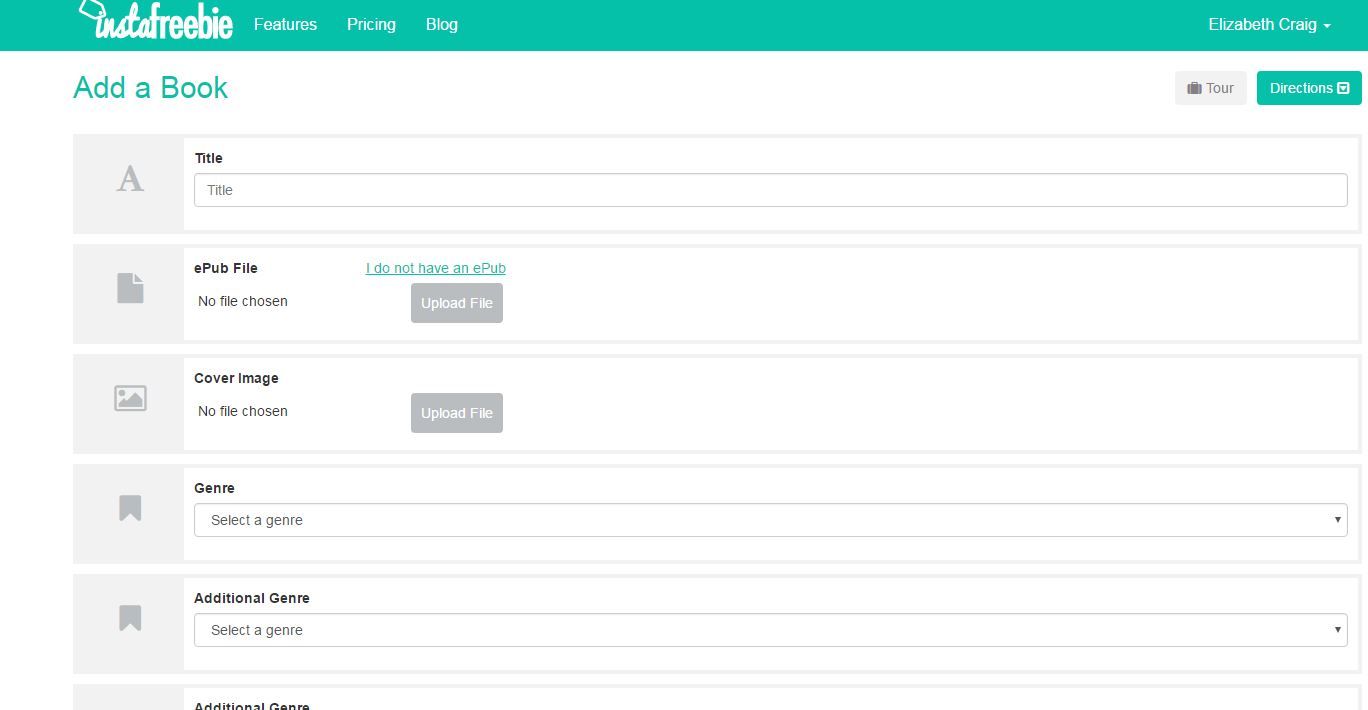Click Upload File for the Cover Image
This screenshot has height=710, width=1368.
(x=457, y=413)
